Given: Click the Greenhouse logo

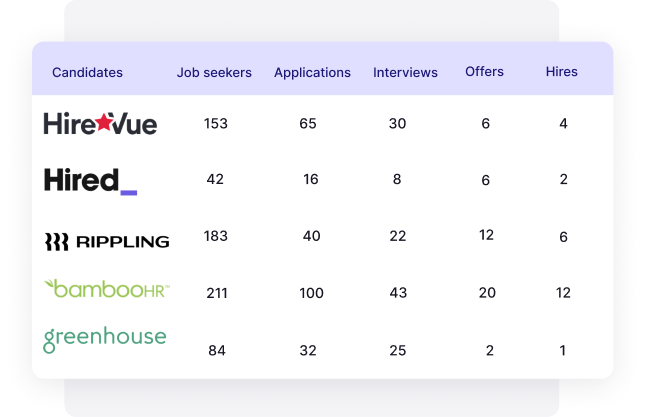Looking at the screenshot, I should click(104, 338).
